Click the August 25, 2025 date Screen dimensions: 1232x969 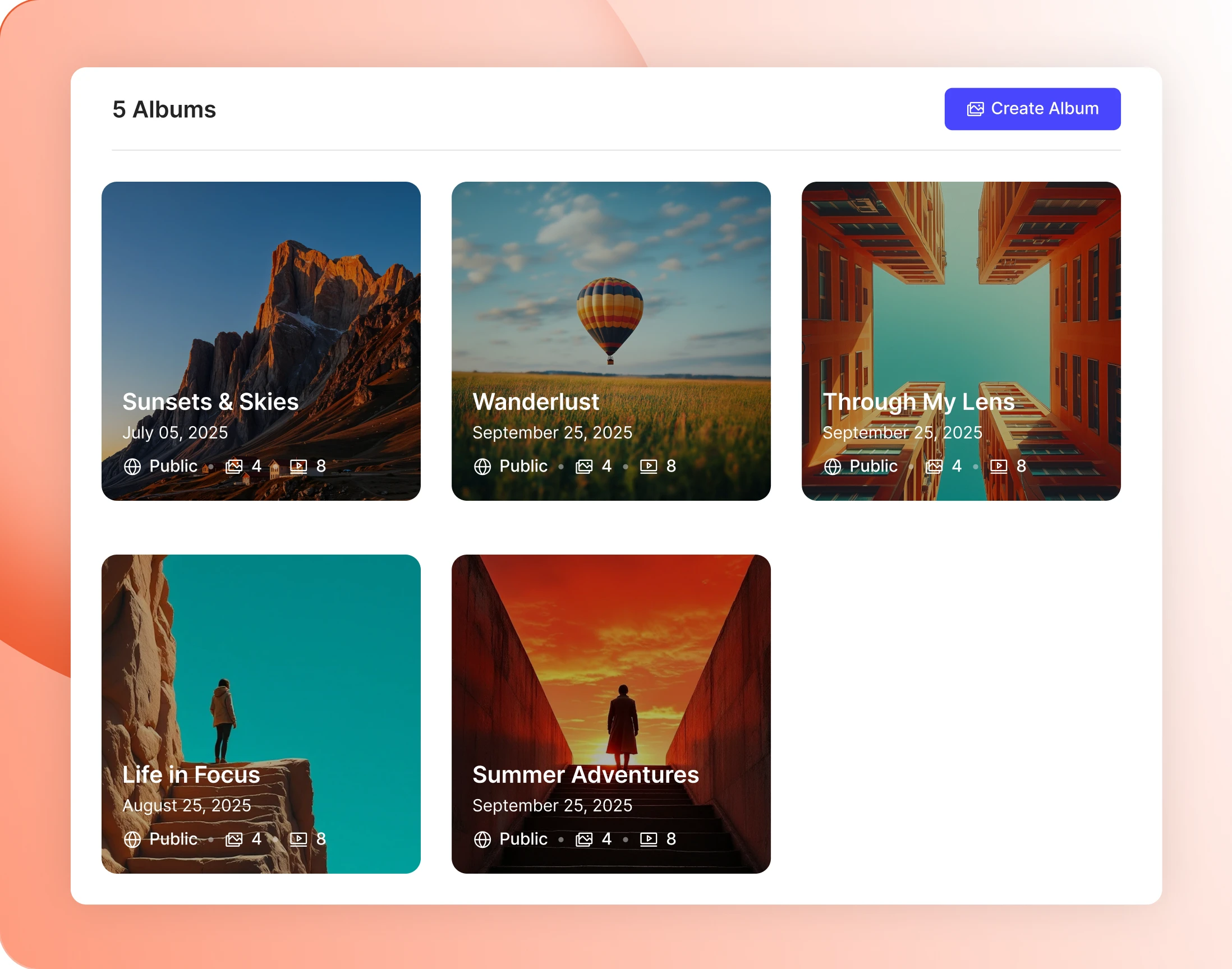click(187, 806)
